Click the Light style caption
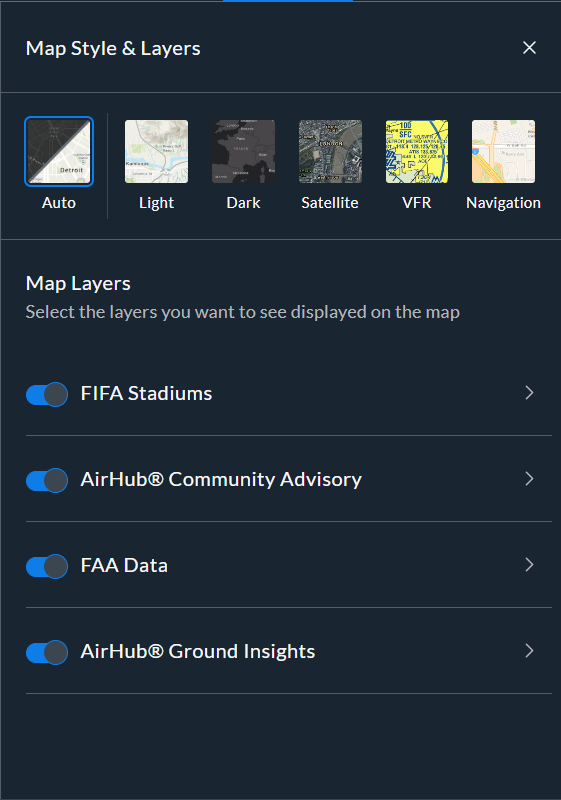The height and width of the screenshot is (800, 561). pyautogui.click(x=157, y=203)
